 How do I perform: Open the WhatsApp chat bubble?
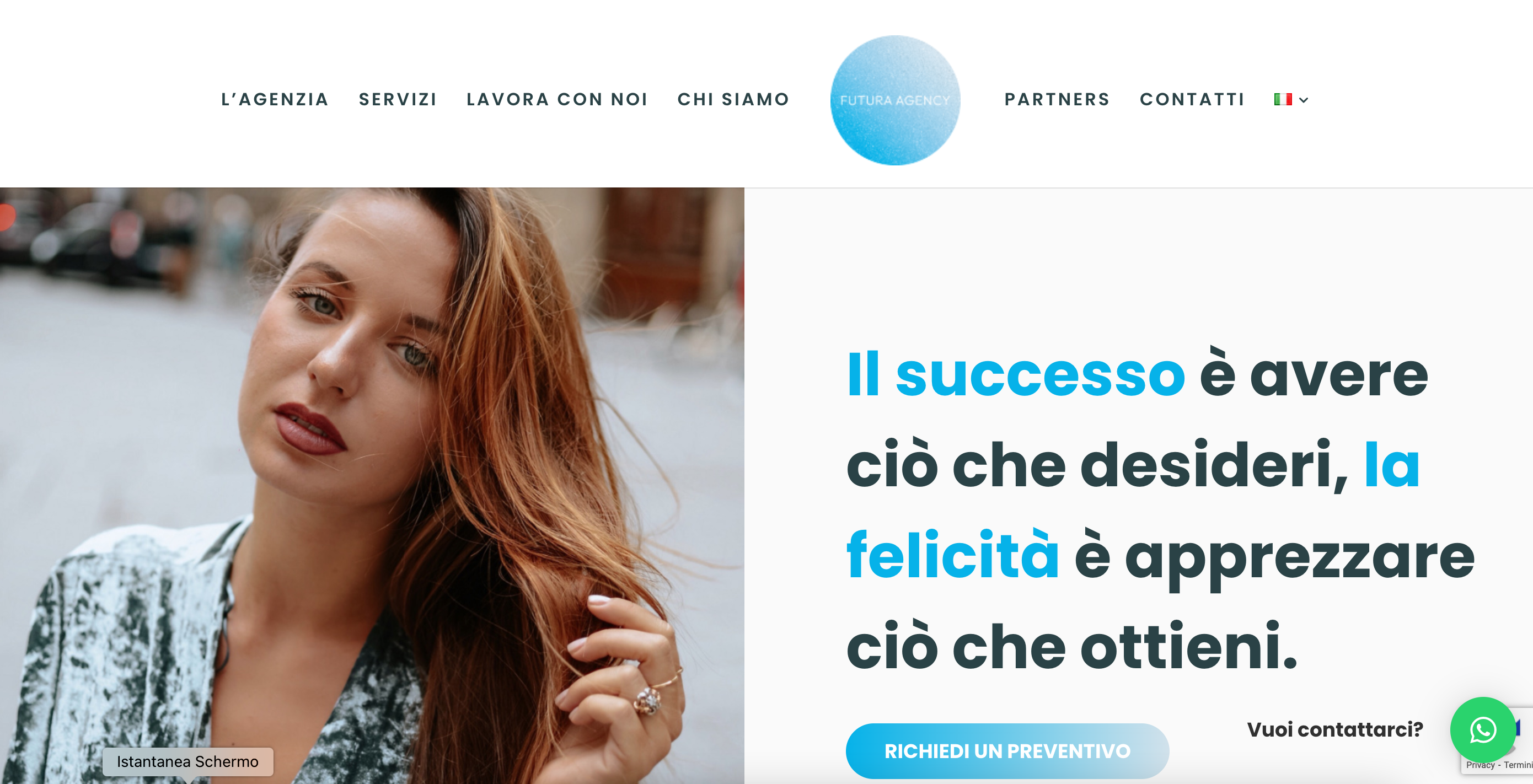pos(1482,729)
